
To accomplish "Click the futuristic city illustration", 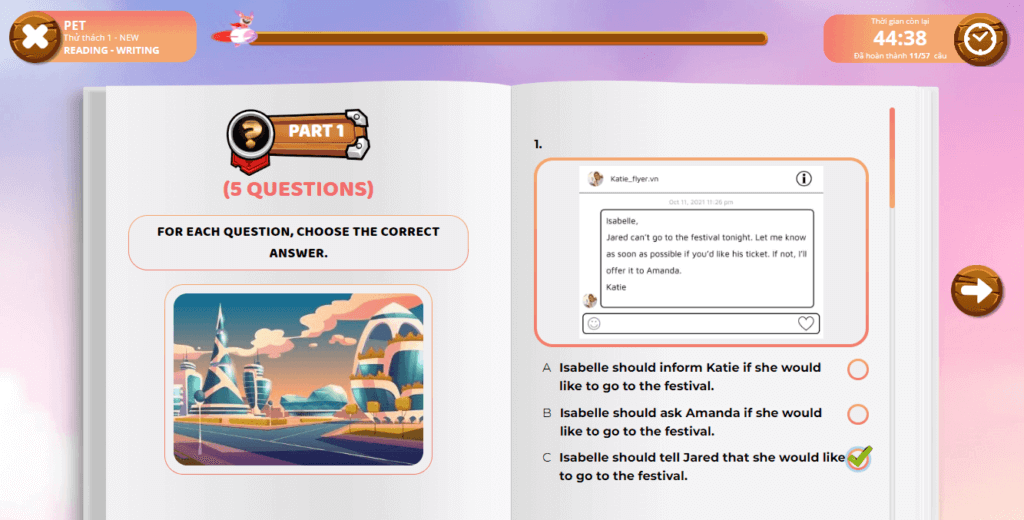I will click(298, 379).
